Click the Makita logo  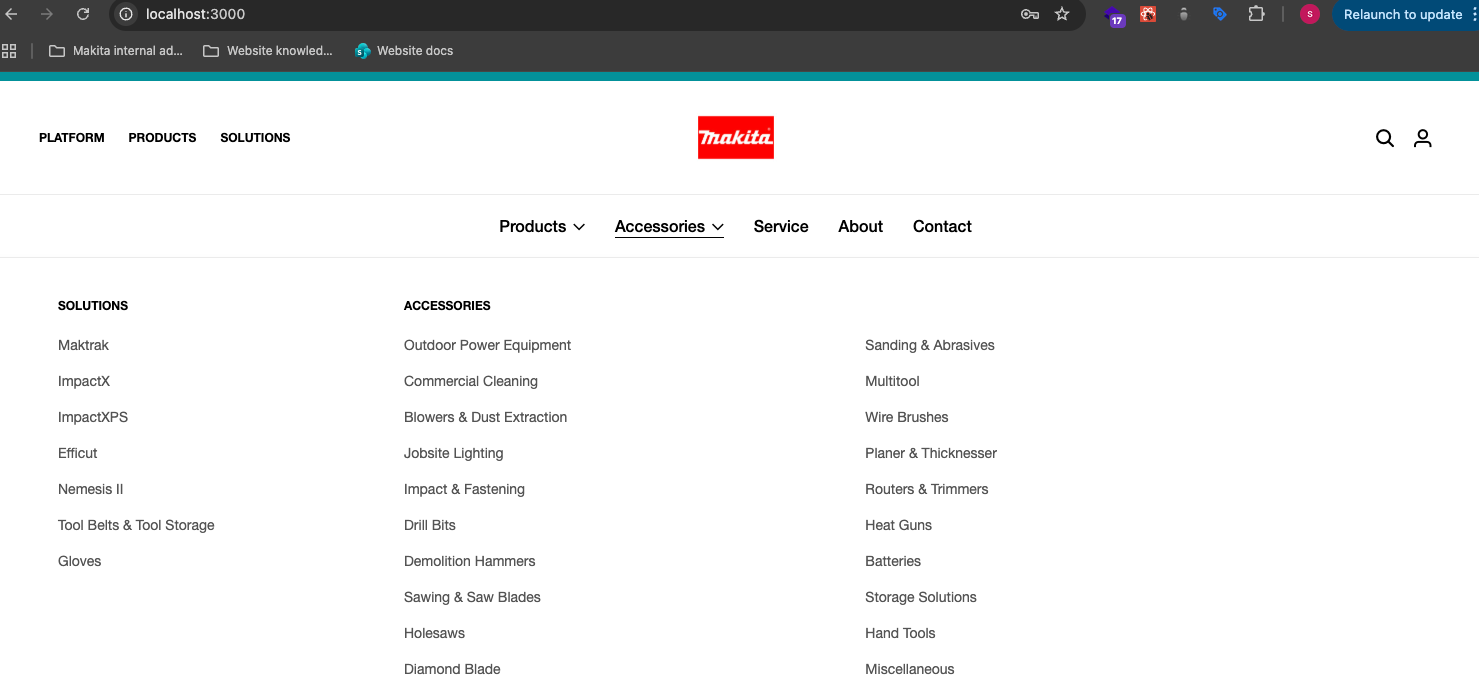(736, 138)
